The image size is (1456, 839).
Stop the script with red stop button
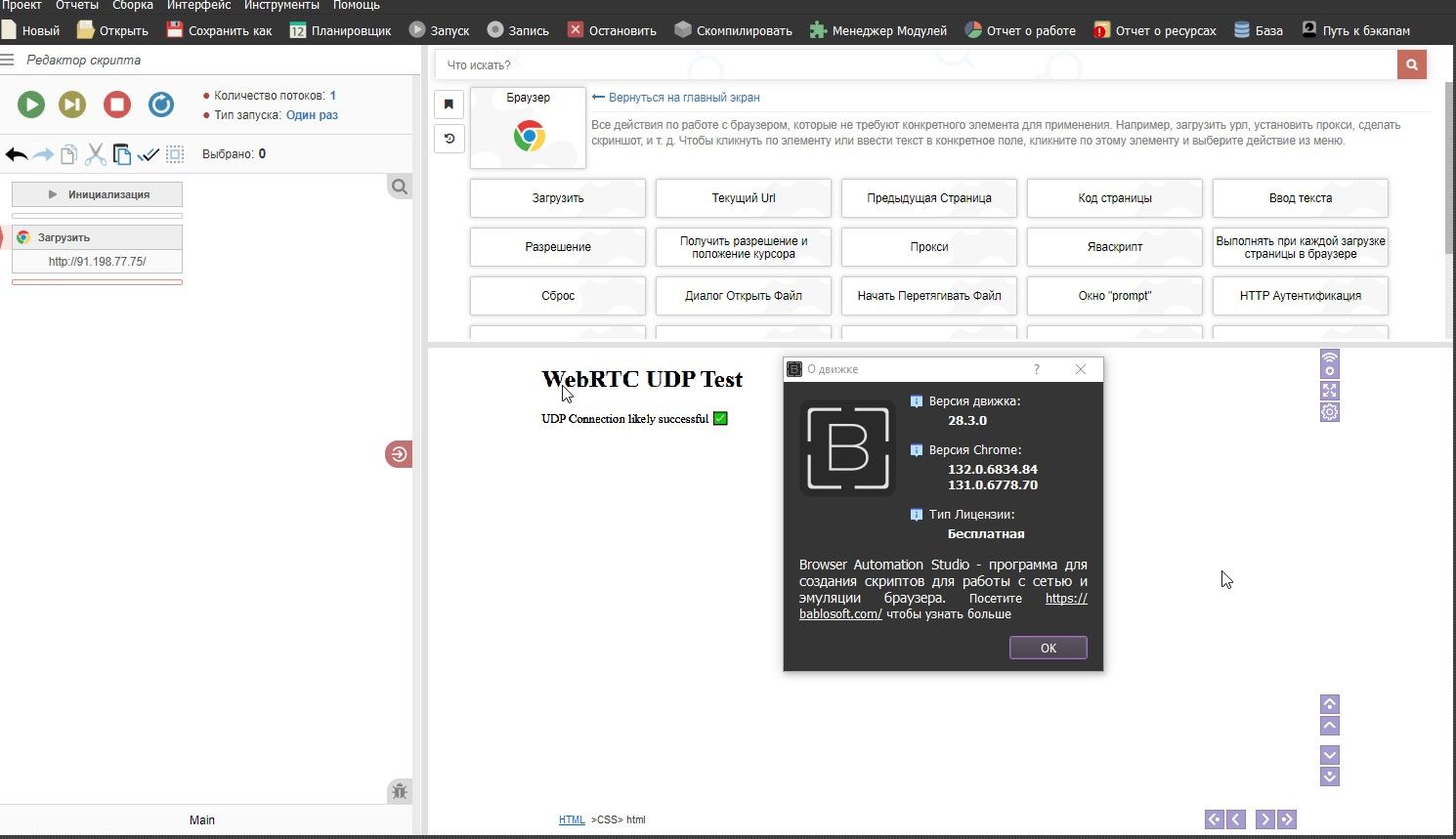click(x=117, y=105)
